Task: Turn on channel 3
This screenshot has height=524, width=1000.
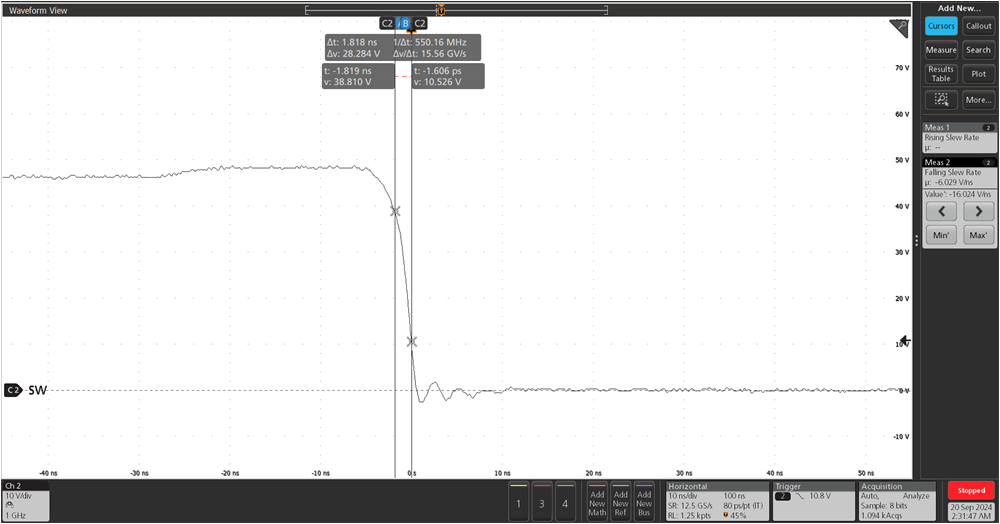Action: (x=541, y=503)
